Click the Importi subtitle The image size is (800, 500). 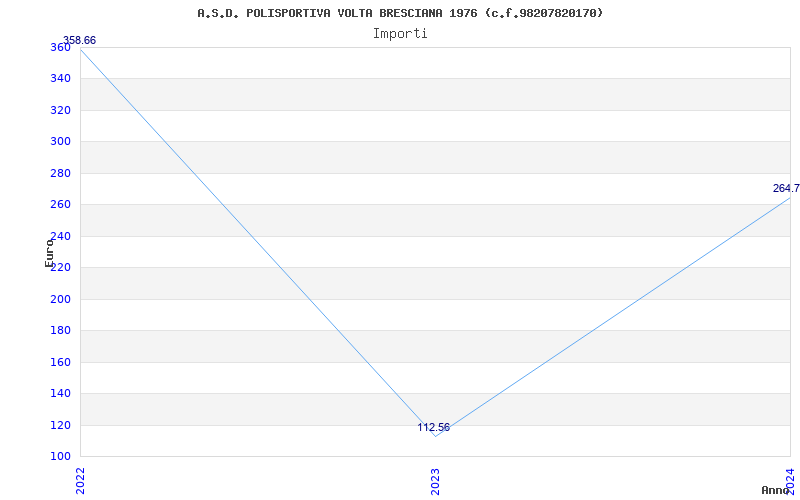point(400,34)
